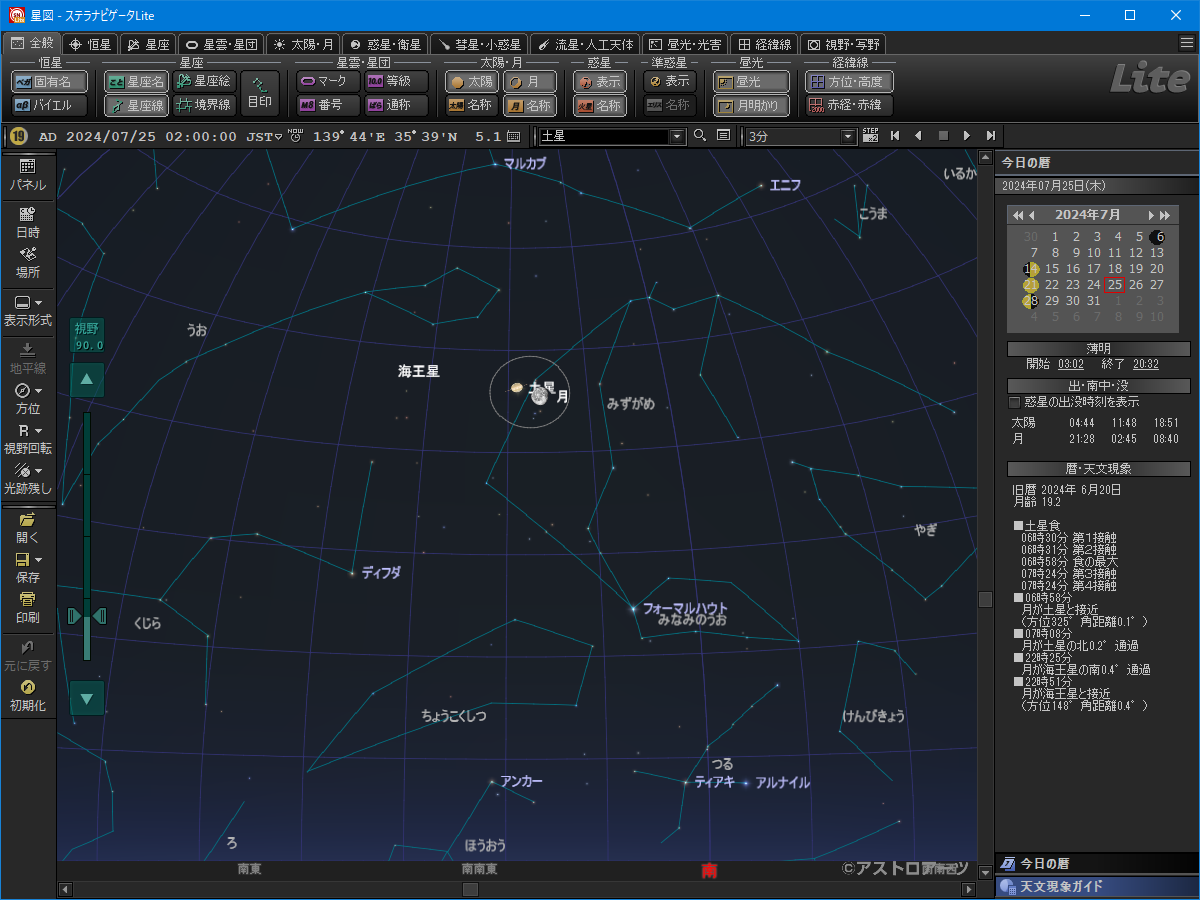The width and height of the screenshot is (1200, 900).
Task: Switch to the 彗星・小惑星 tab
Action: point(480,44)
